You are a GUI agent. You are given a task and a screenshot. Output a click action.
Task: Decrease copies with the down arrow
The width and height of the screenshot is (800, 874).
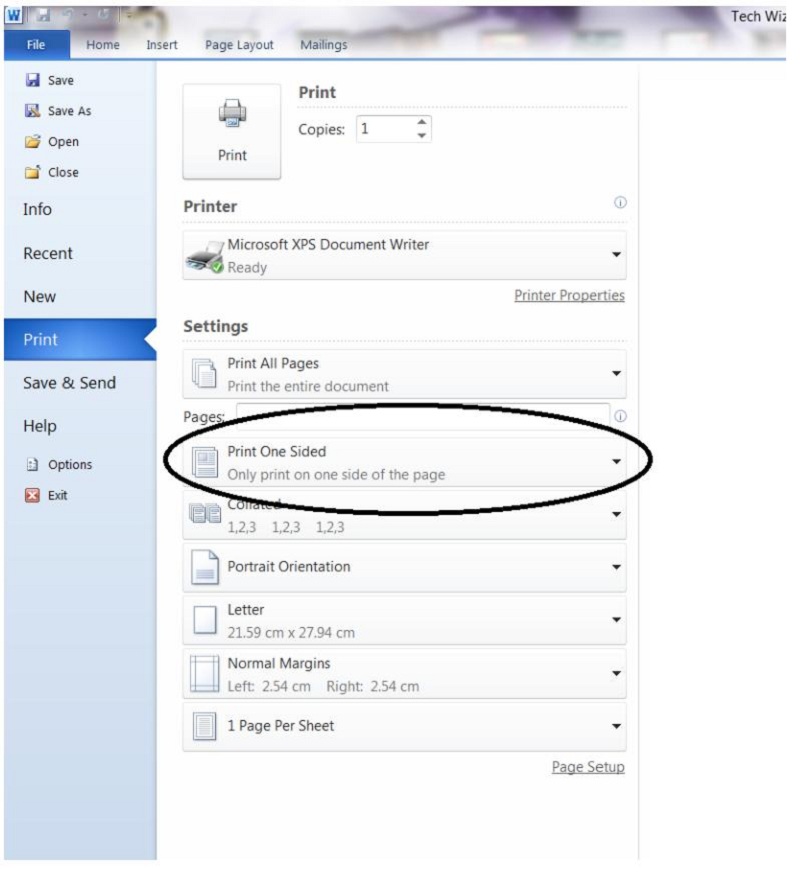click(x=422, y=135)
